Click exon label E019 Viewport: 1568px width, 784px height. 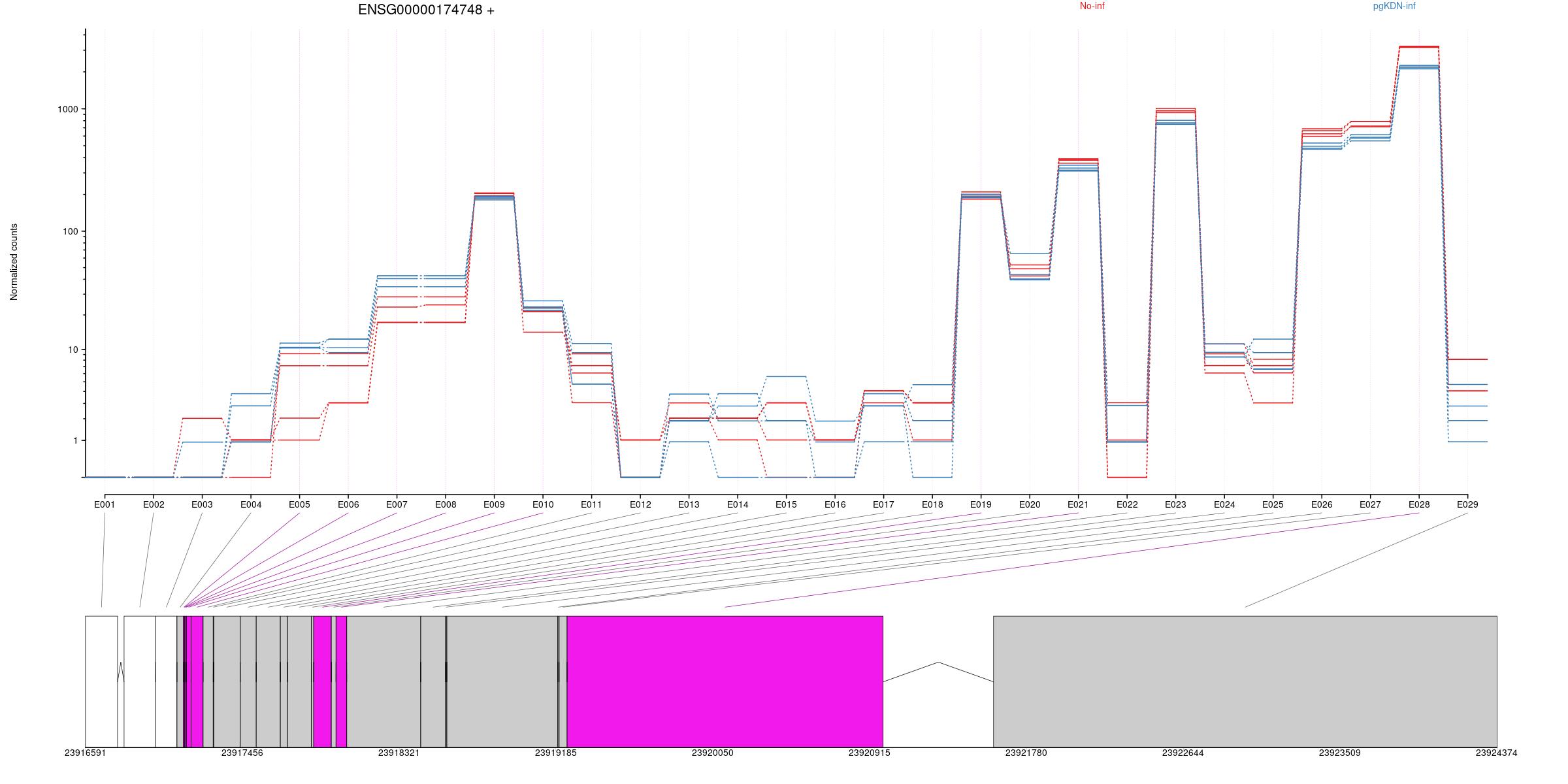click(x=981, y=504)
